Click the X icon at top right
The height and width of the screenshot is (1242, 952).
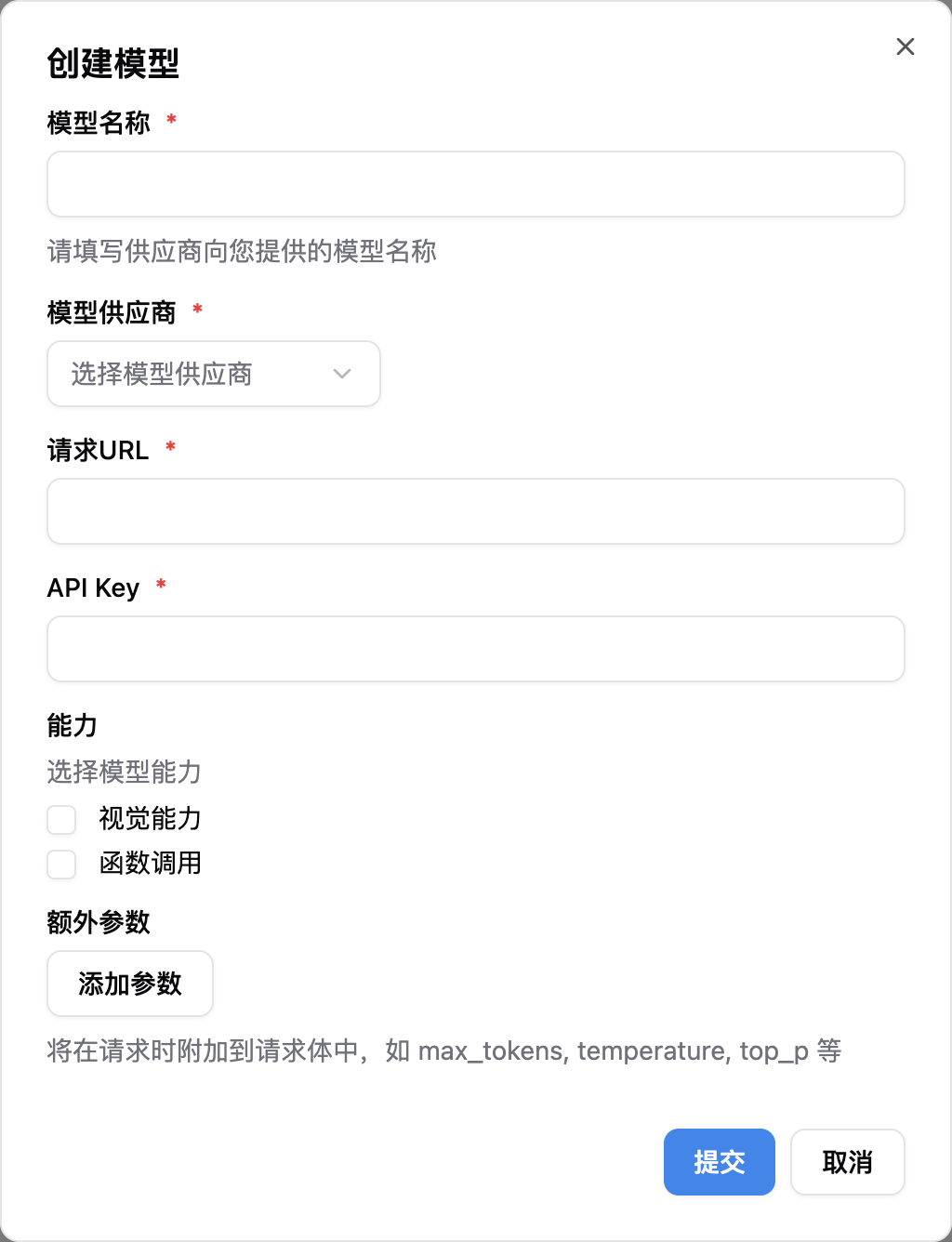coord(906,46)
